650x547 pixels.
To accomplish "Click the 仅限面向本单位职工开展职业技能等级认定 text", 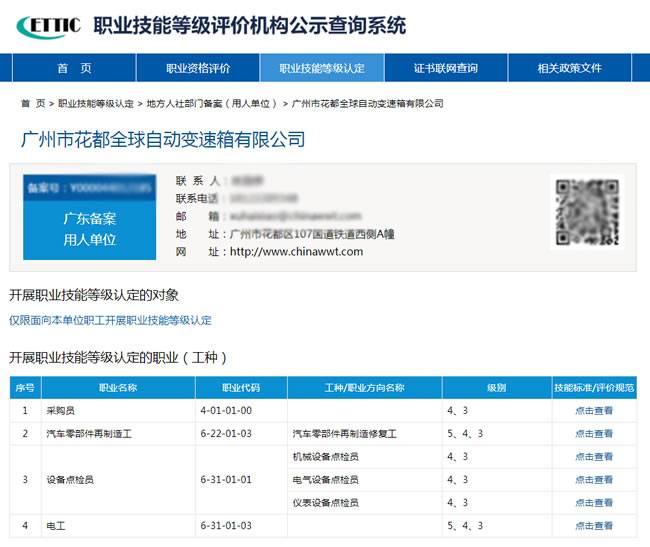I will 110,321.
